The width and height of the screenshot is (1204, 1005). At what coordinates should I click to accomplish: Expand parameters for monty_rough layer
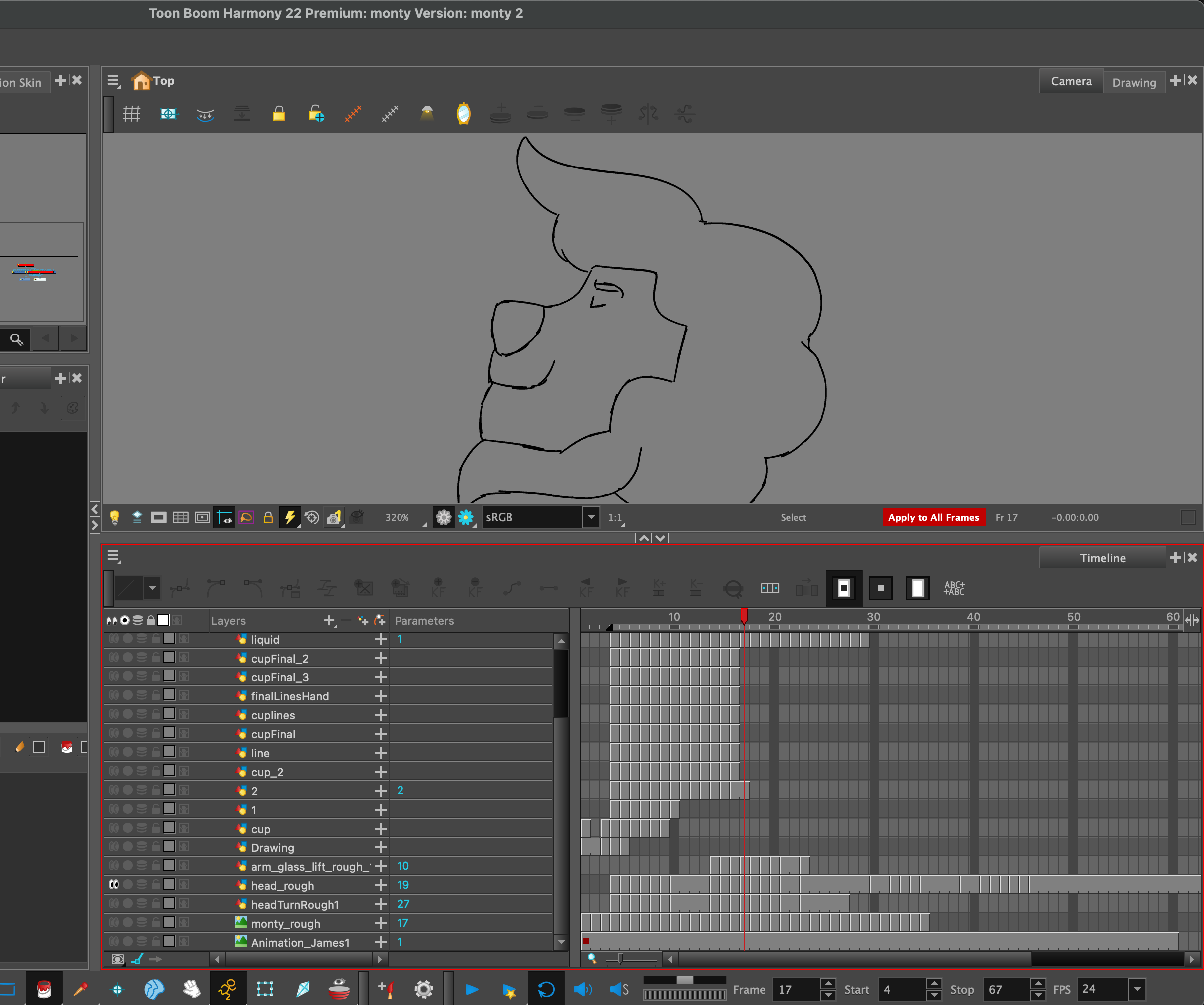pos(381,923)
